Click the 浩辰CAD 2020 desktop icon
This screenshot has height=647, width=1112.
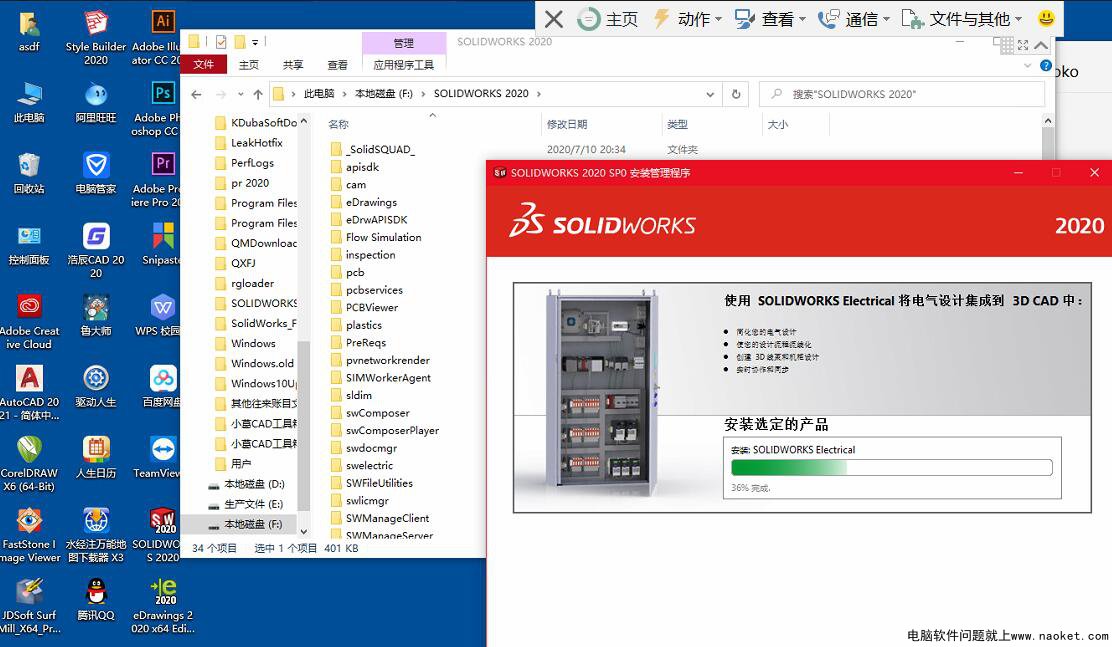click(96, 251)
